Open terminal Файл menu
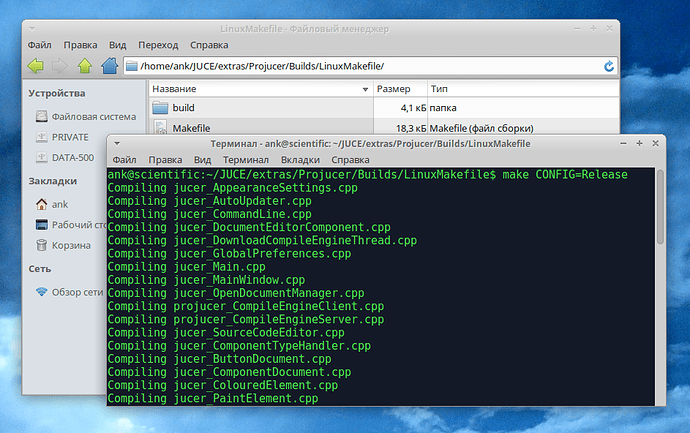This screenshot has height=433, width=690. [x=125, y=160]
